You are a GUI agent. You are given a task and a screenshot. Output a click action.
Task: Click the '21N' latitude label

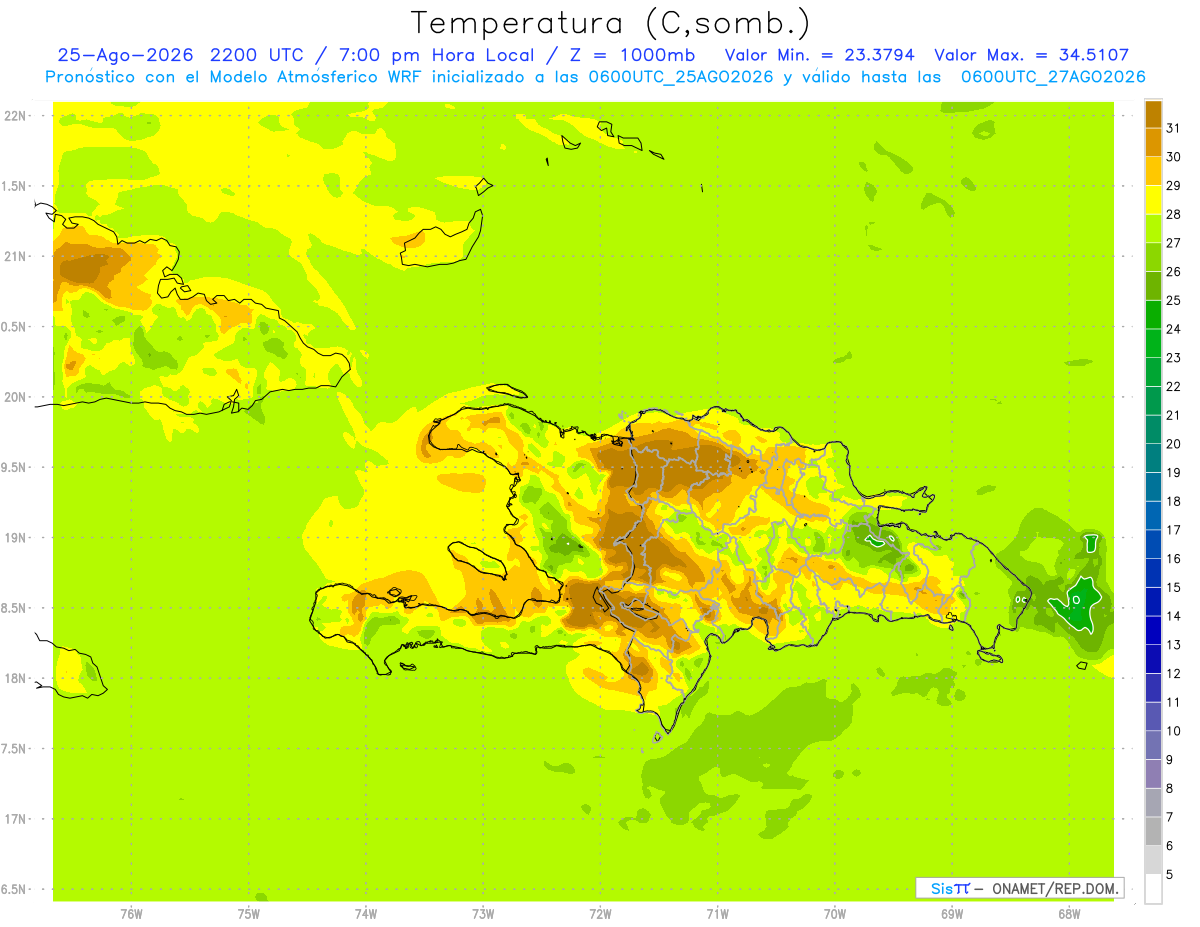pyautogui.click(x=15, y=256)
